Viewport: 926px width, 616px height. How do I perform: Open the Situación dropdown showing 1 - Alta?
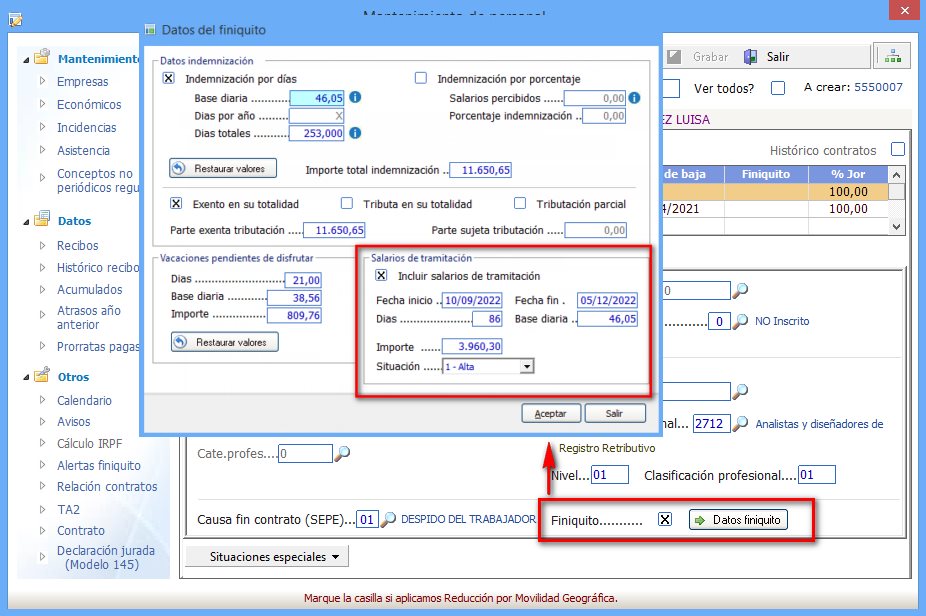pos(527,367)
